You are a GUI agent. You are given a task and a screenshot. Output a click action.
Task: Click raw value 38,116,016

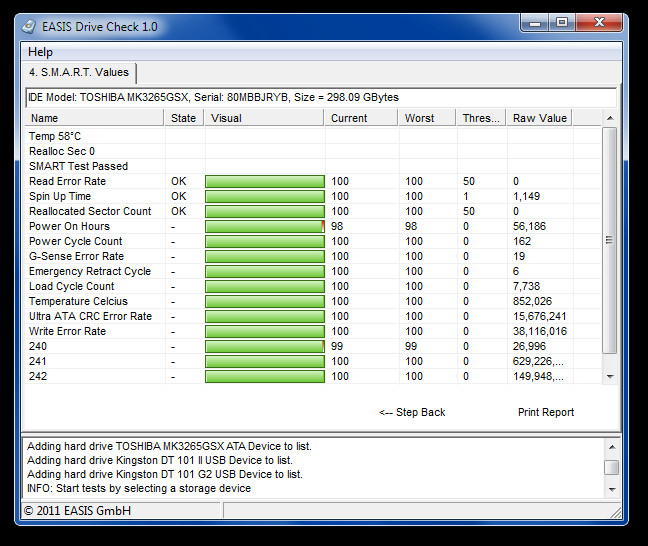tap(540, 331)
